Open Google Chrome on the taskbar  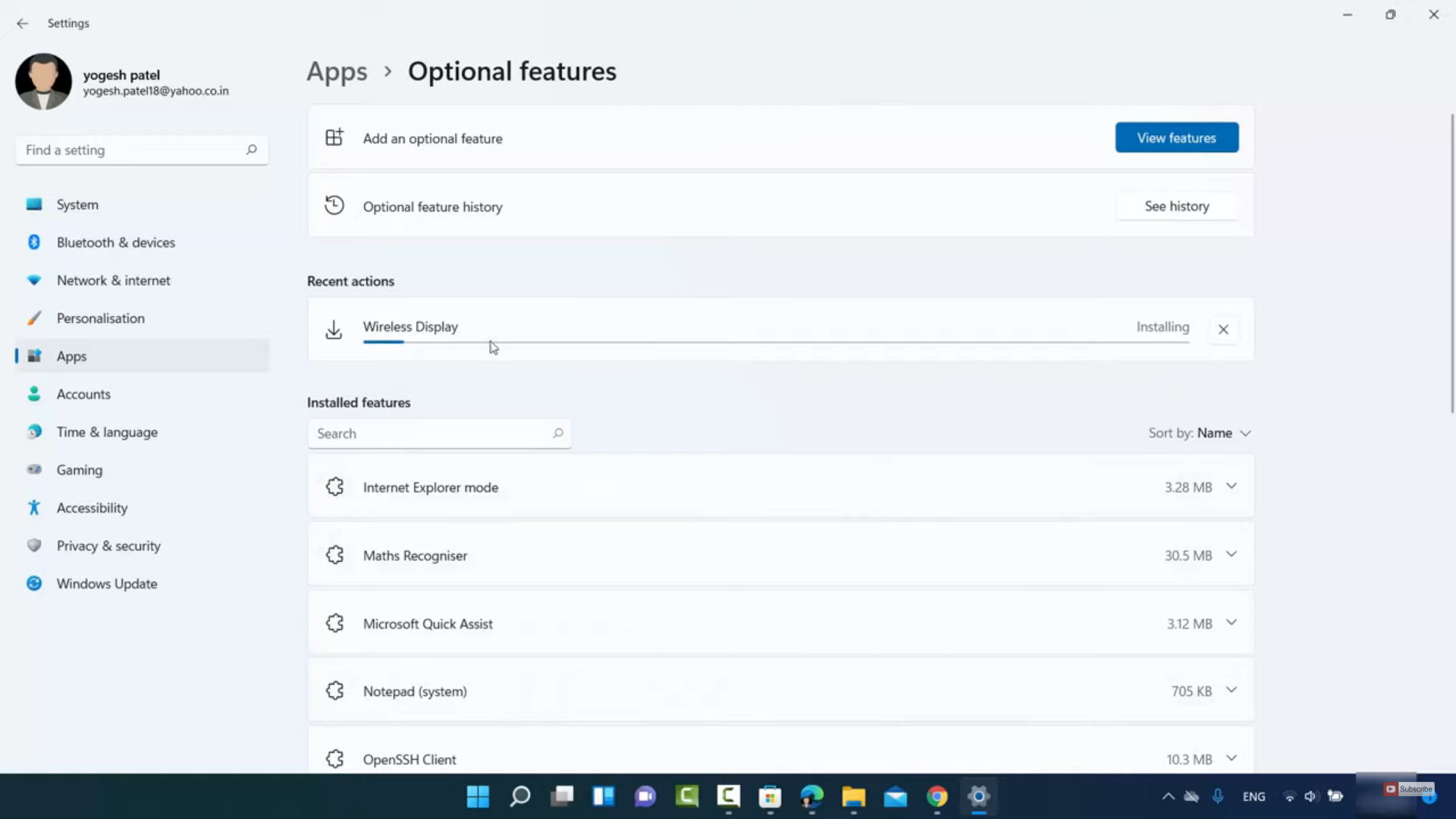pyautogui.click(x=937, y=796)
